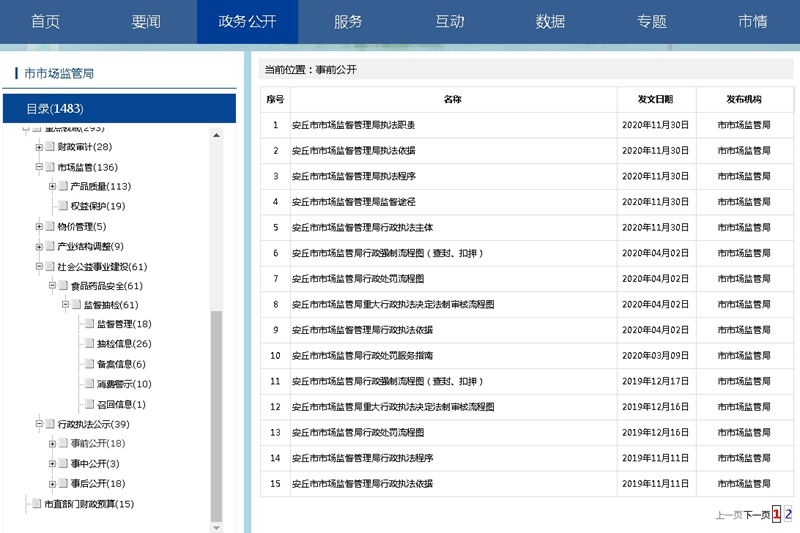Image resolution: width=800 pixels, height=533 pixels.
Task: Expand the 事后公开(18) tree node
Action: click(x=52, y=484)
